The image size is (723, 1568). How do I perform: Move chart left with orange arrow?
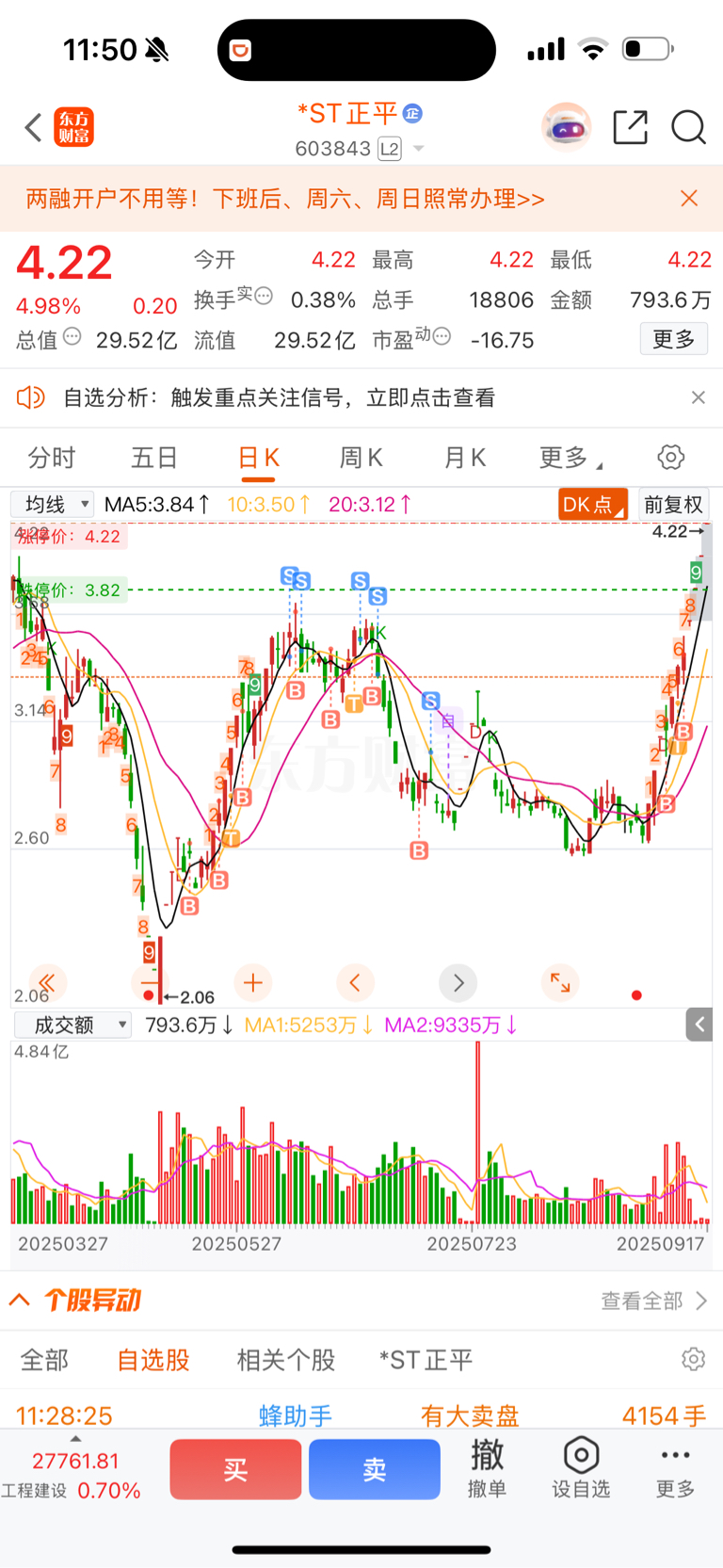pos(355,983)
